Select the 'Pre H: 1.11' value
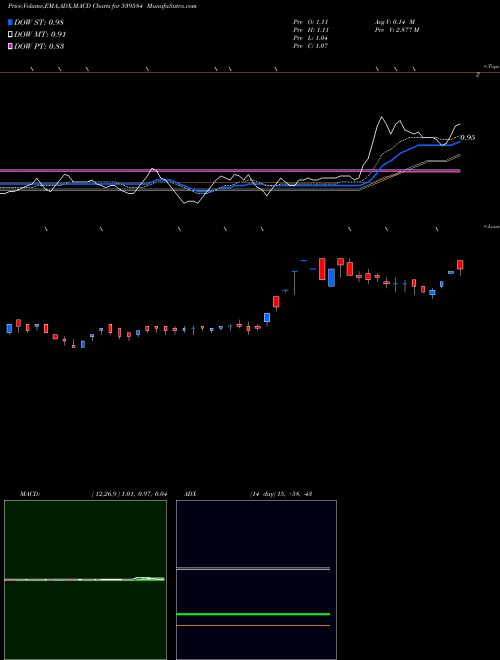 [x=311, y=30]
